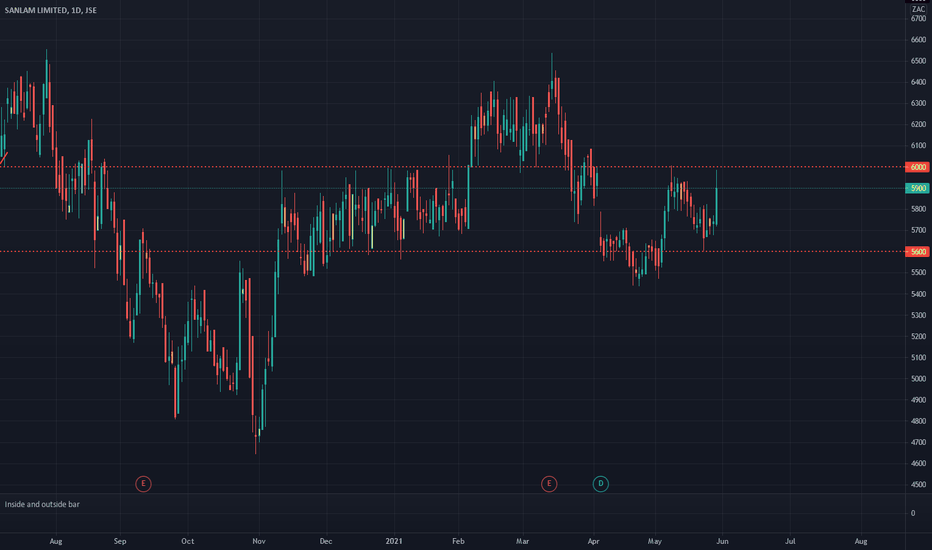
Task: Click the Feb label on time axis
Action: (x=458, y=541)
